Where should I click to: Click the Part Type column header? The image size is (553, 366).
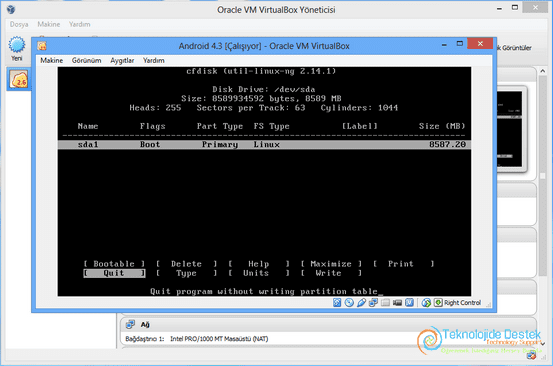point(220,126)
